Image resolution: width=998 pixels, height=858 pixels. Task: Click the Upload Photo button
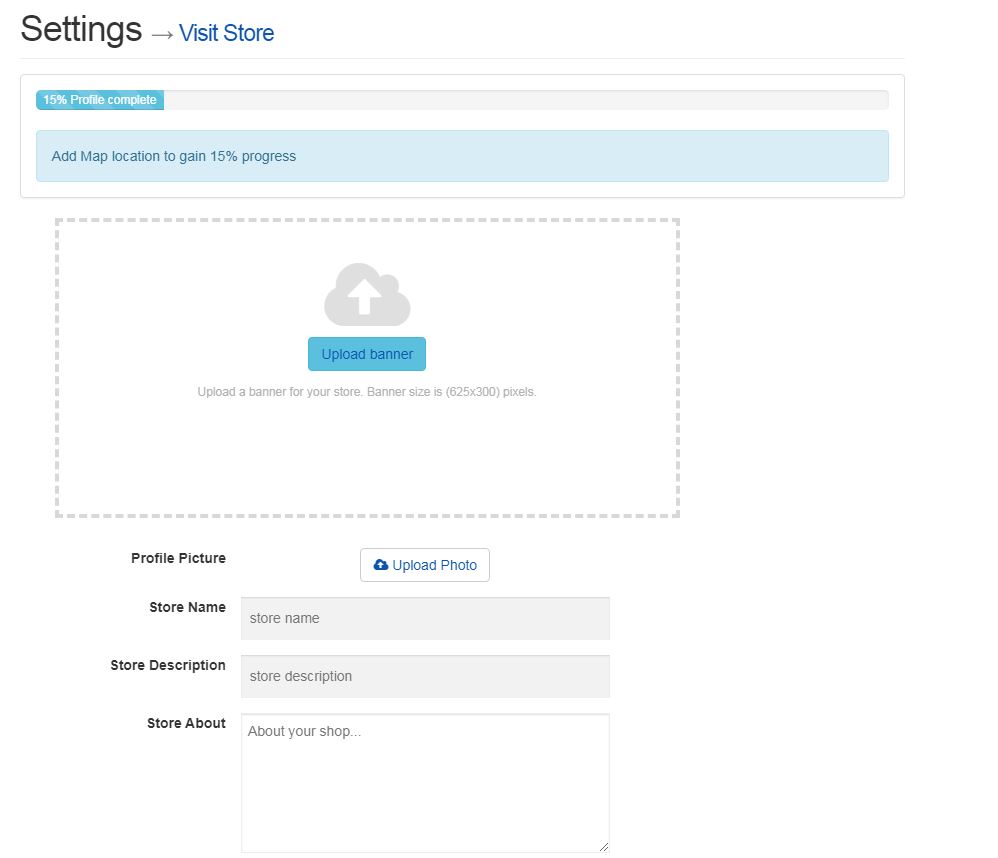[x=425, y=565]
